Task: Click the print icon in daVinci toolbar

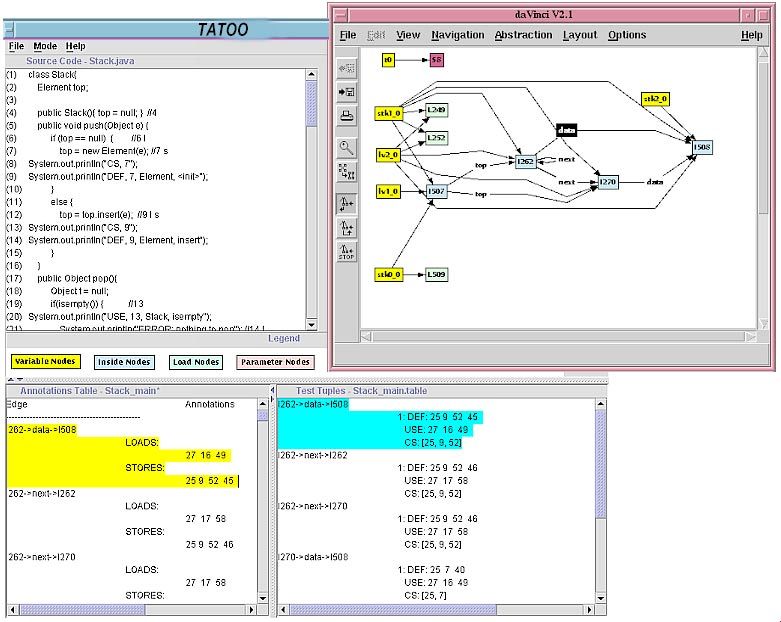Action: pyautogui.click(x=347, y=116)
